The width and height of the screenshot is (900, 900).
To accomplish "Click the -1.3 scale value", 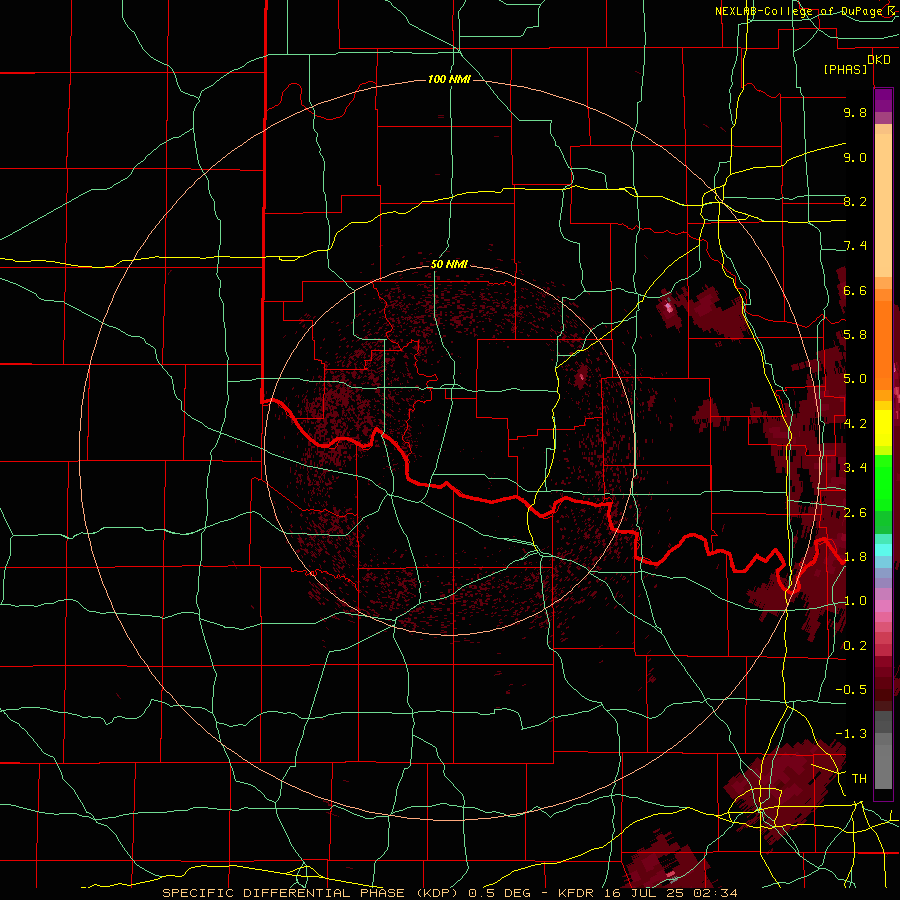I will 851,734.
